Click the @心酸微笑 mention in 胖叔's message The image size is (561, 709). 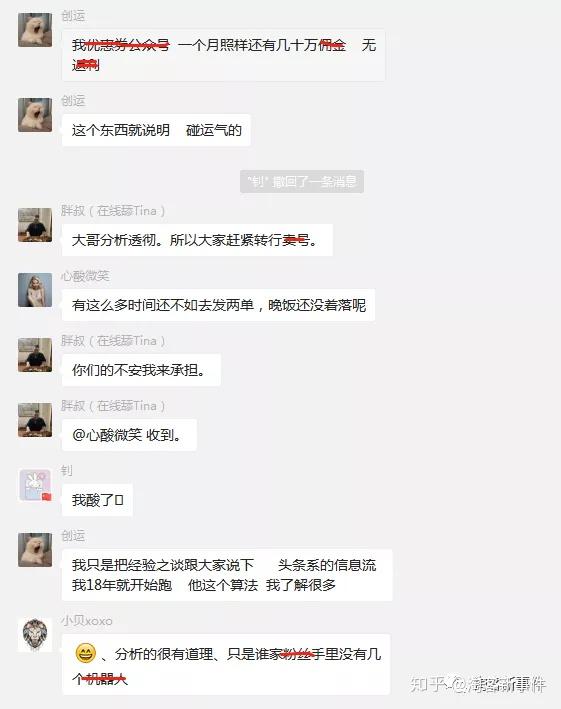(107, 435)
